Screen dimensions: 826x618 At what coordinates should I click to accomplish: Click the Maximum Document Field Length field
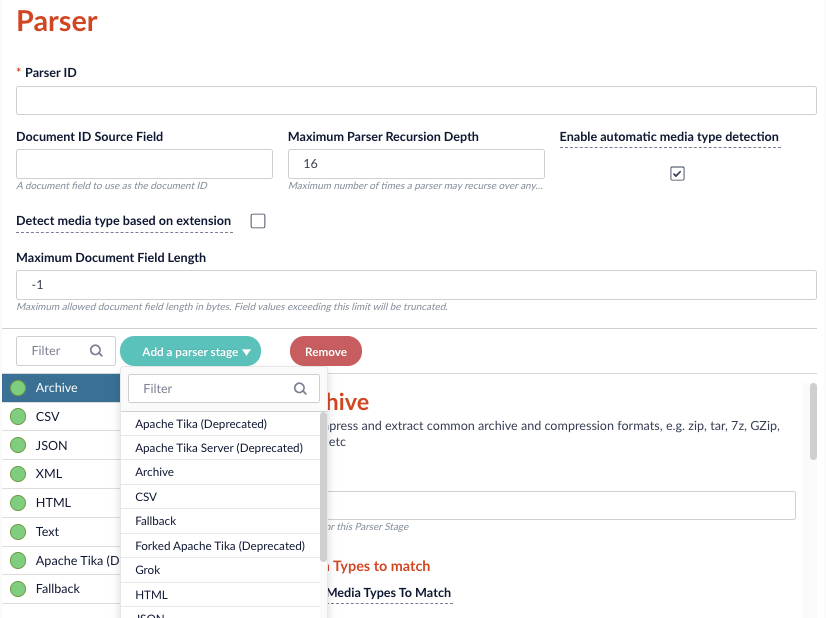click(416, 285)
